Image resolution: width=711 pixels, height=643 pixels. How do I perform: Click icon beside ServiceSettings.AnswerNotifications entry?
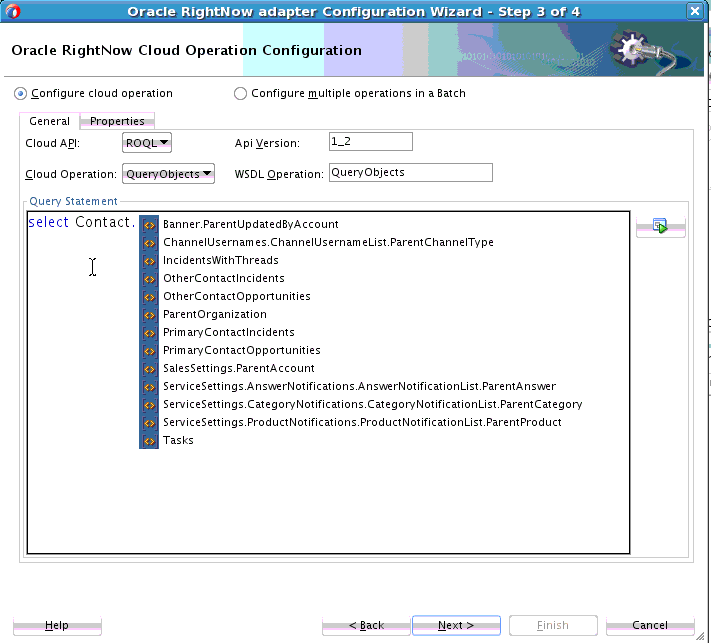[149, 387]
